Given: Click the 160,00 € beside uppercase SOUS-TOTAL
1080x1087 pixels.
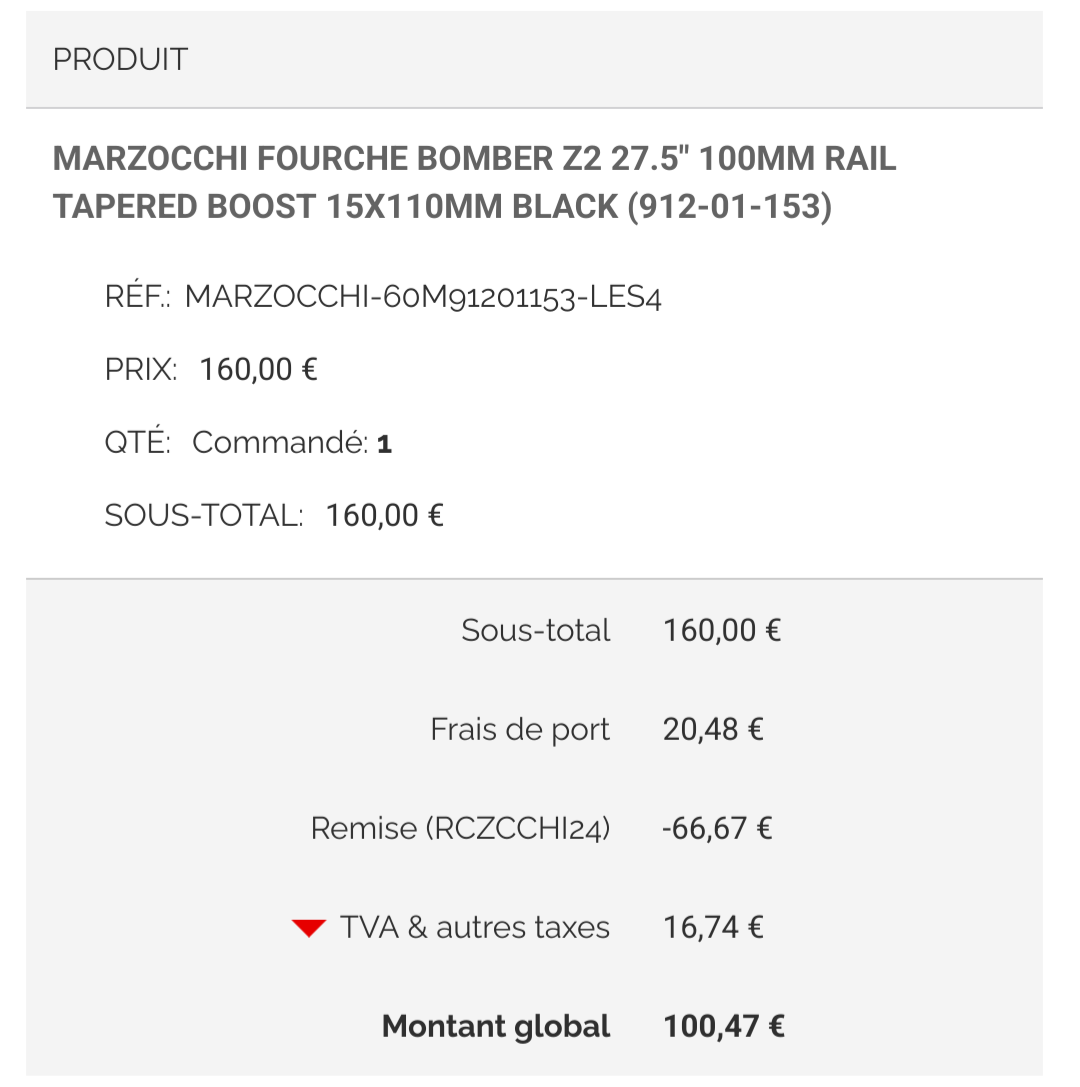Looking at the screenshot, I should tap(385, 516).
